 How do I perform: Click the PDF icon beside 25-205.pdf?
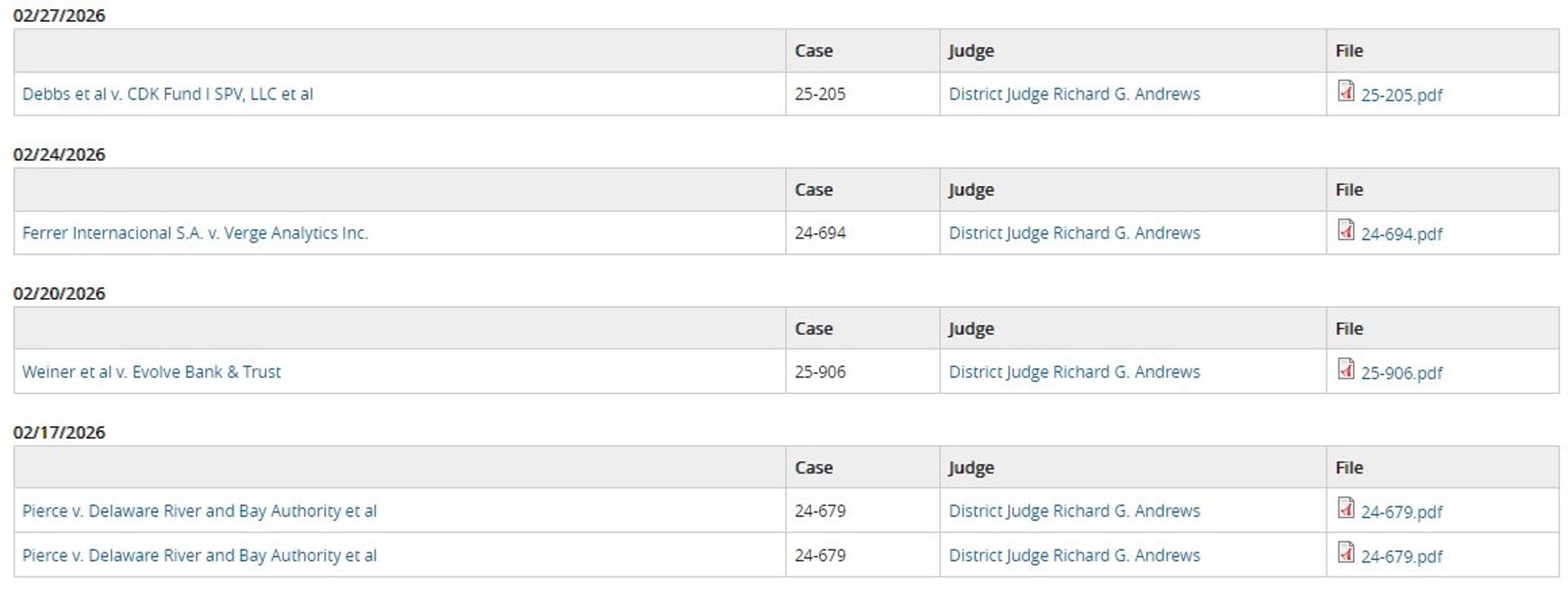pos(1346,91)
